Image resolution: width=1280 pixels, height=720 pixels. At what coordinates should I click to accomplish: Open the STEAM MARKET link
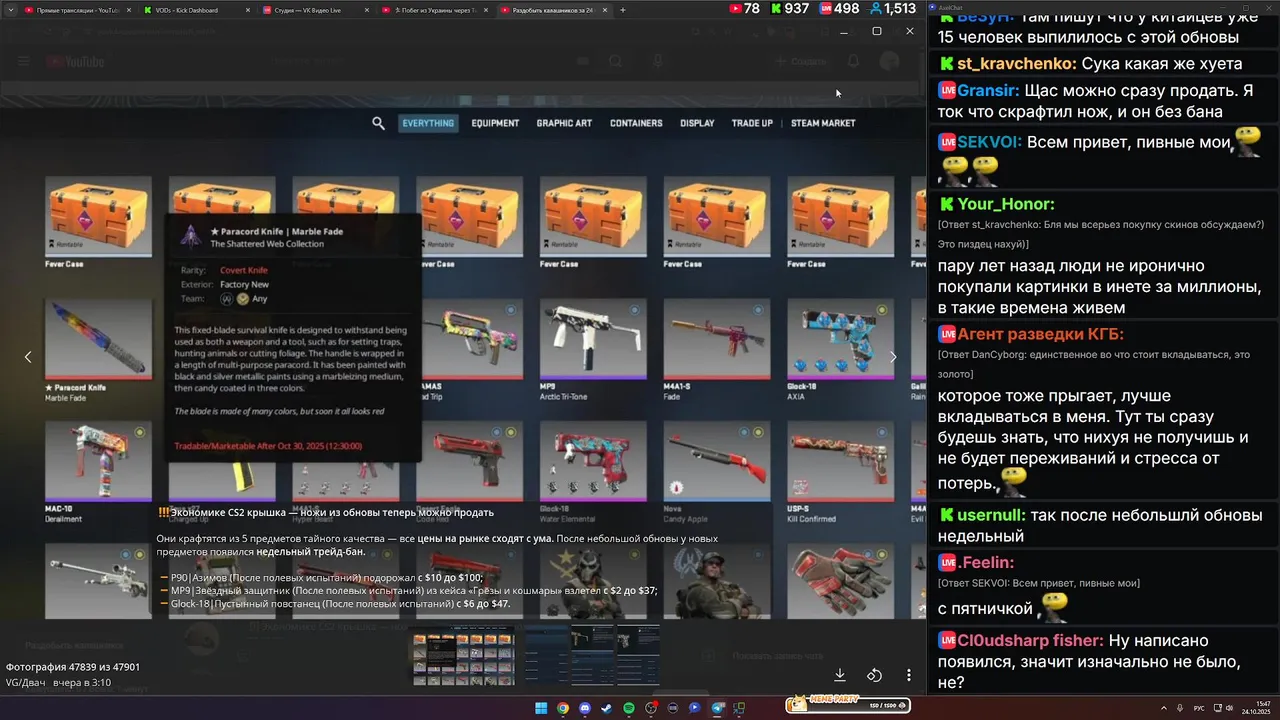click(x=823, y=123)
